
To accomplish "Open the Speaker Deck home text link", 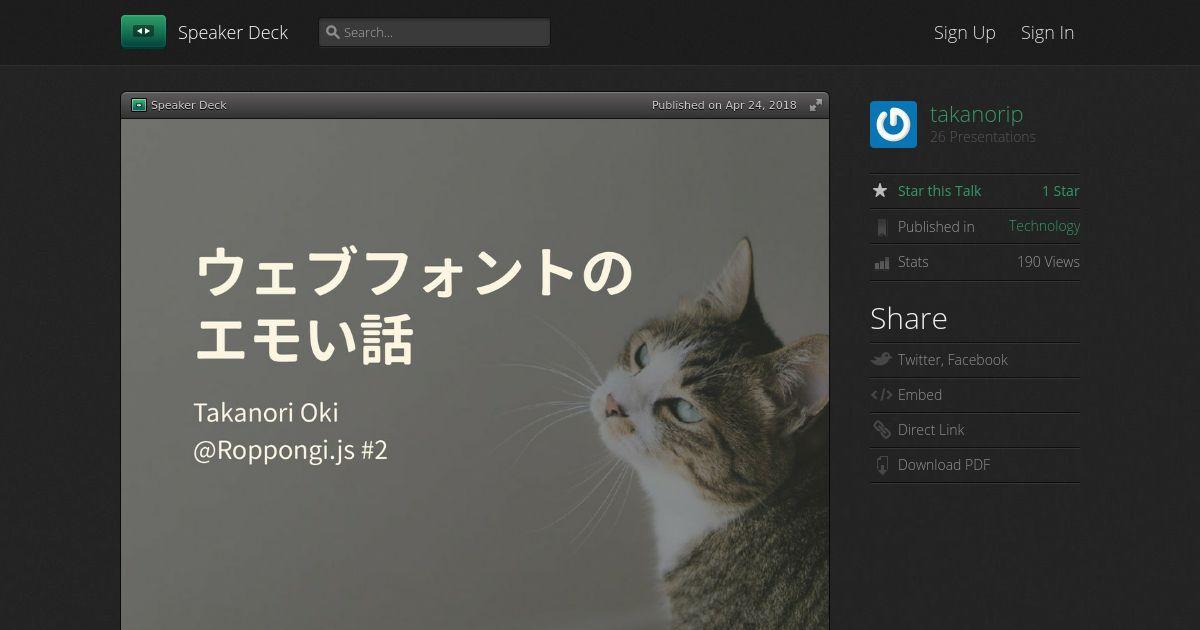I will point(233,33).
